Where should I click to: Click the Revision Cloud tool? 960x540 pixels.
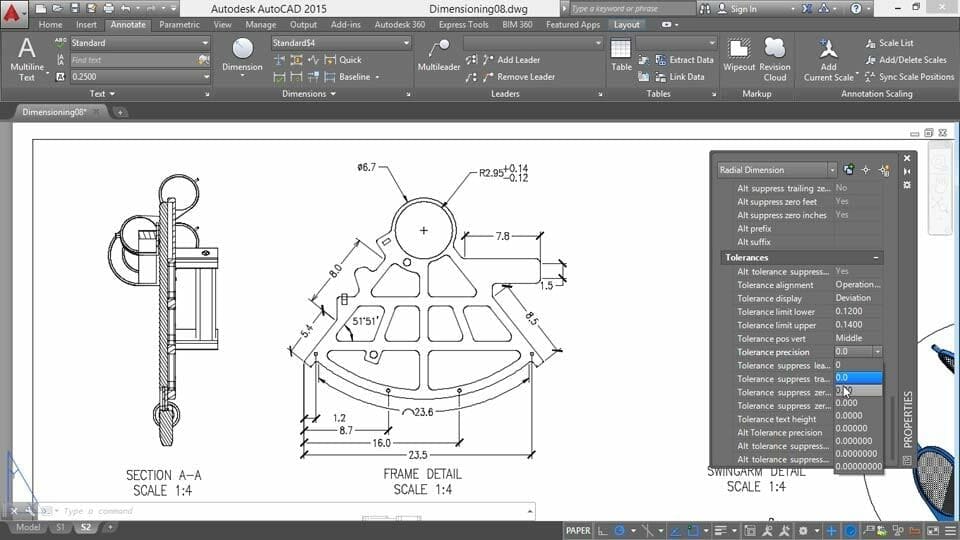pos(775,58)
